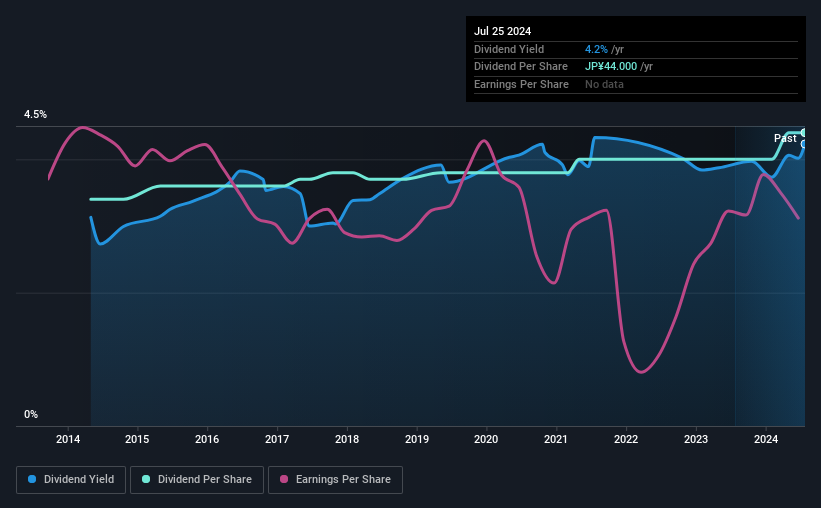Viewport: 821px width, 508px height.
Task: Select the 2018 x-axis label
Action: pos(347,439)
